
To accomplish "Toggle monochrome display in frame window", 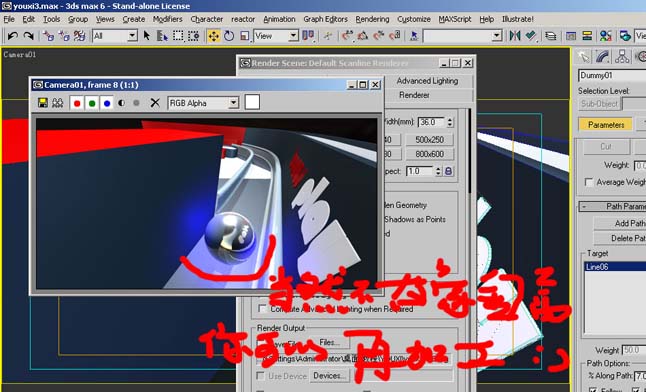I will tap(136, 103).
